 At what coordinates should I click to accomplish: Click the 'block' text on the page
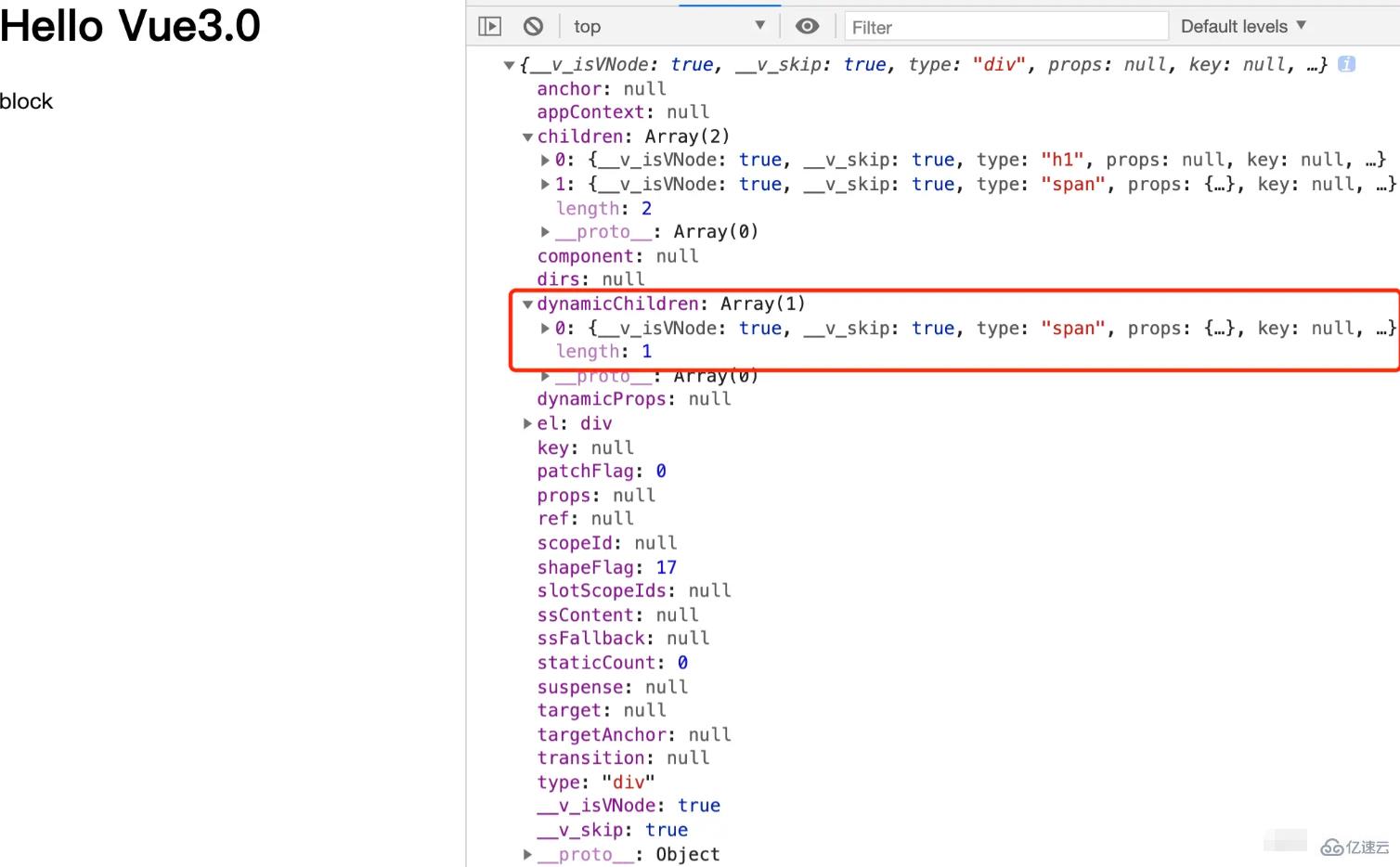[26, 101]
